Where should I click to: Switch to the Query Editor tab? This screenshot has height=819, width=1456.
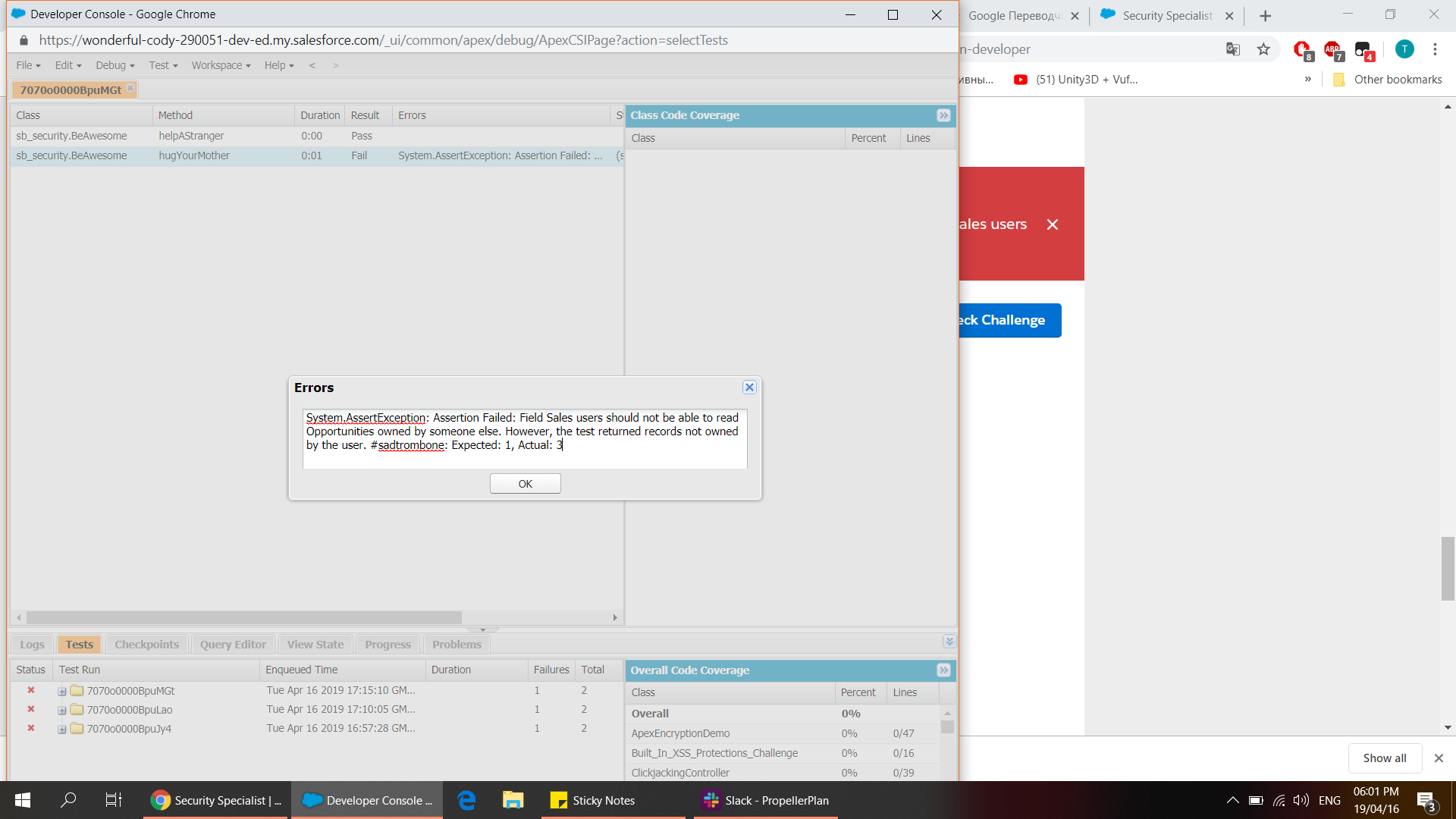(x=233, y=645)
